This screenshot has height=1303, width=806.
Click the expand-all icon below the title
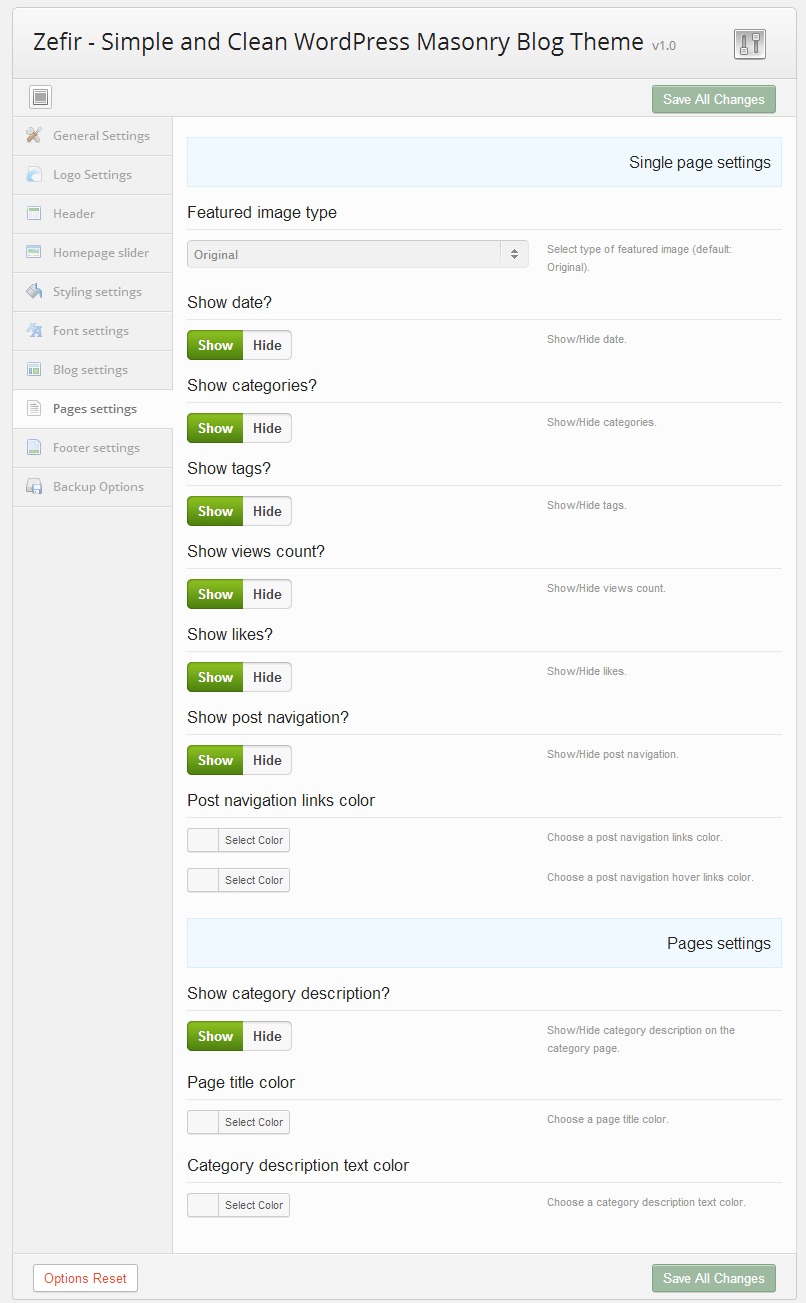(x=40, y=97)
